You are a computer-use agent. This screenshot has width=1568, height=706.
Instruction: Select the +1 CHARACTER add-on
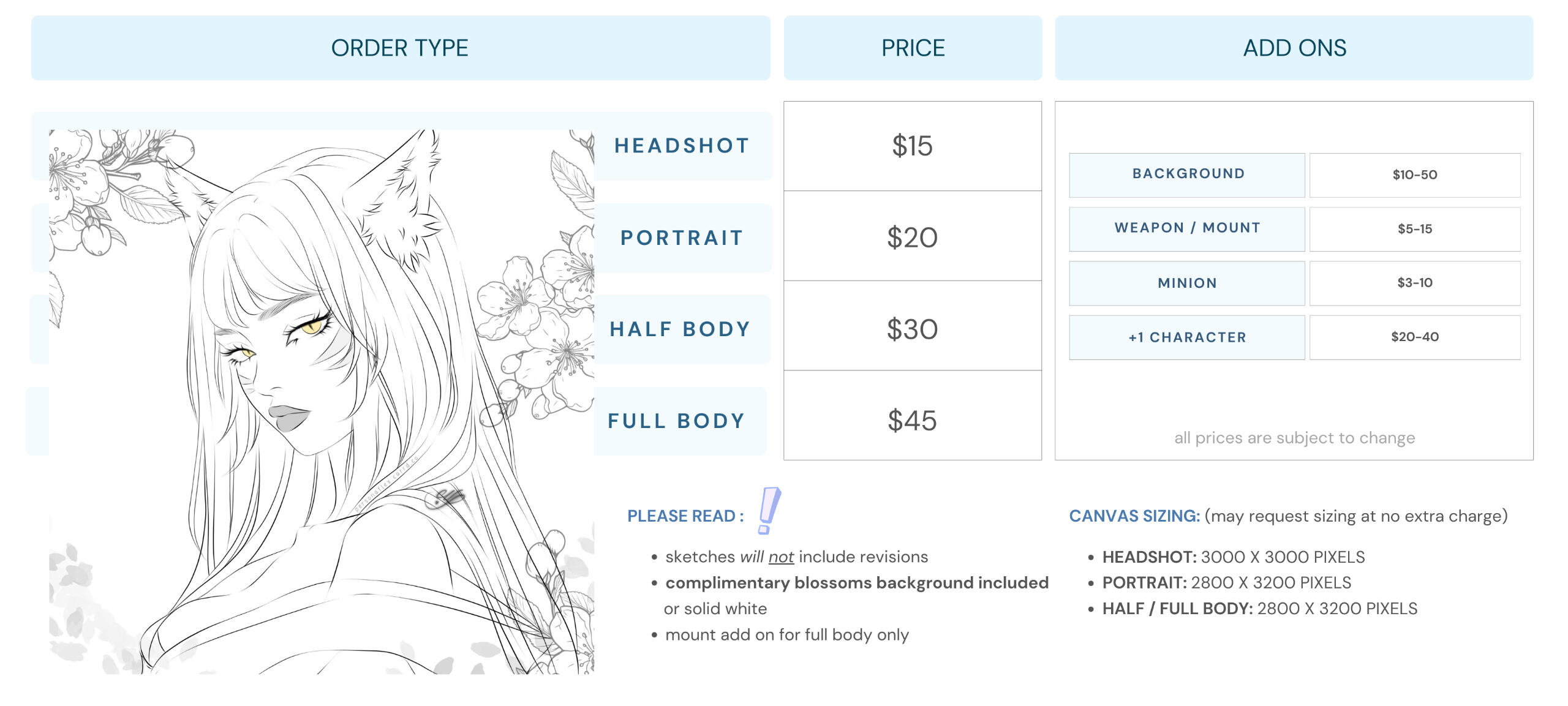point(1187,337)
